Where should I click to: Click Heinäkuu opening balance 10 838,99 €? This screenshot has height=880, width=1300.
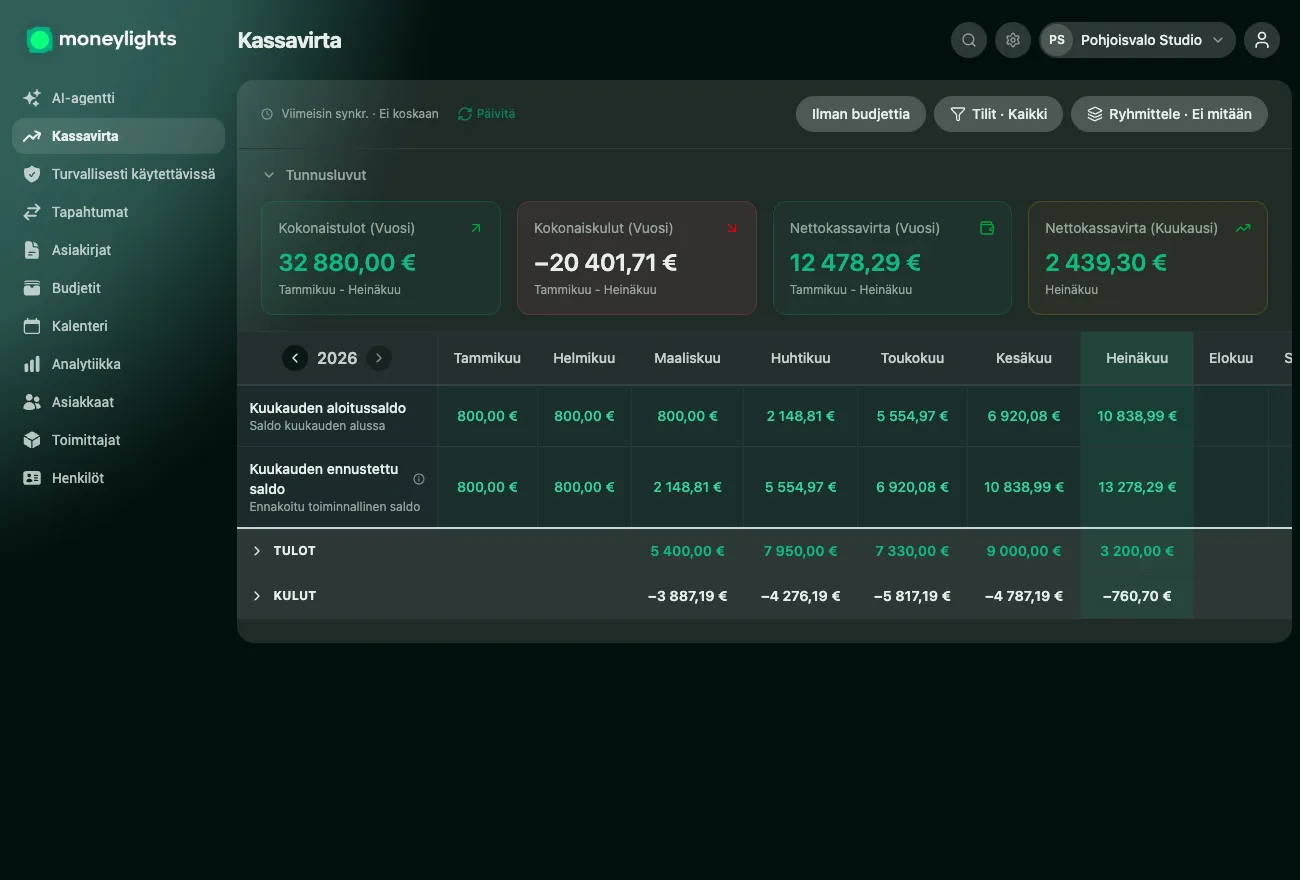coord(1137,416)
